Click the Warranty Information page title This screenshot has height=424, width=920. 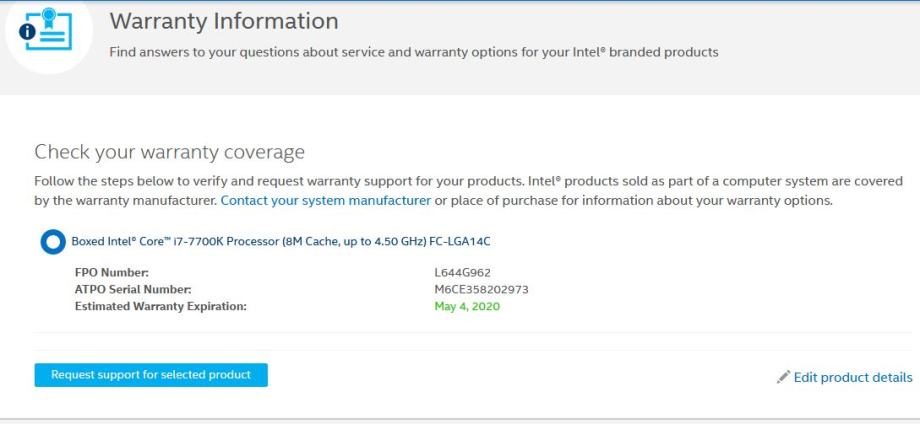[223, 21]
